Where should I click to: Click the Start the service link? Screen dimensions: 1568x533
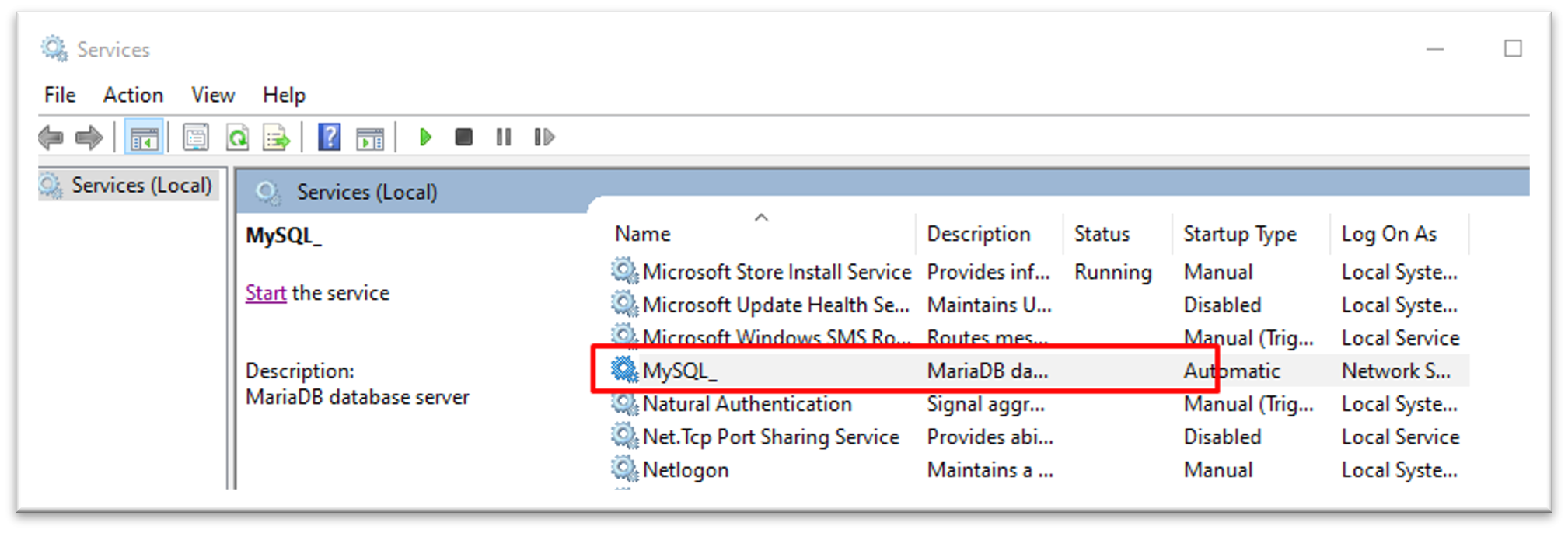click(266, 293)
